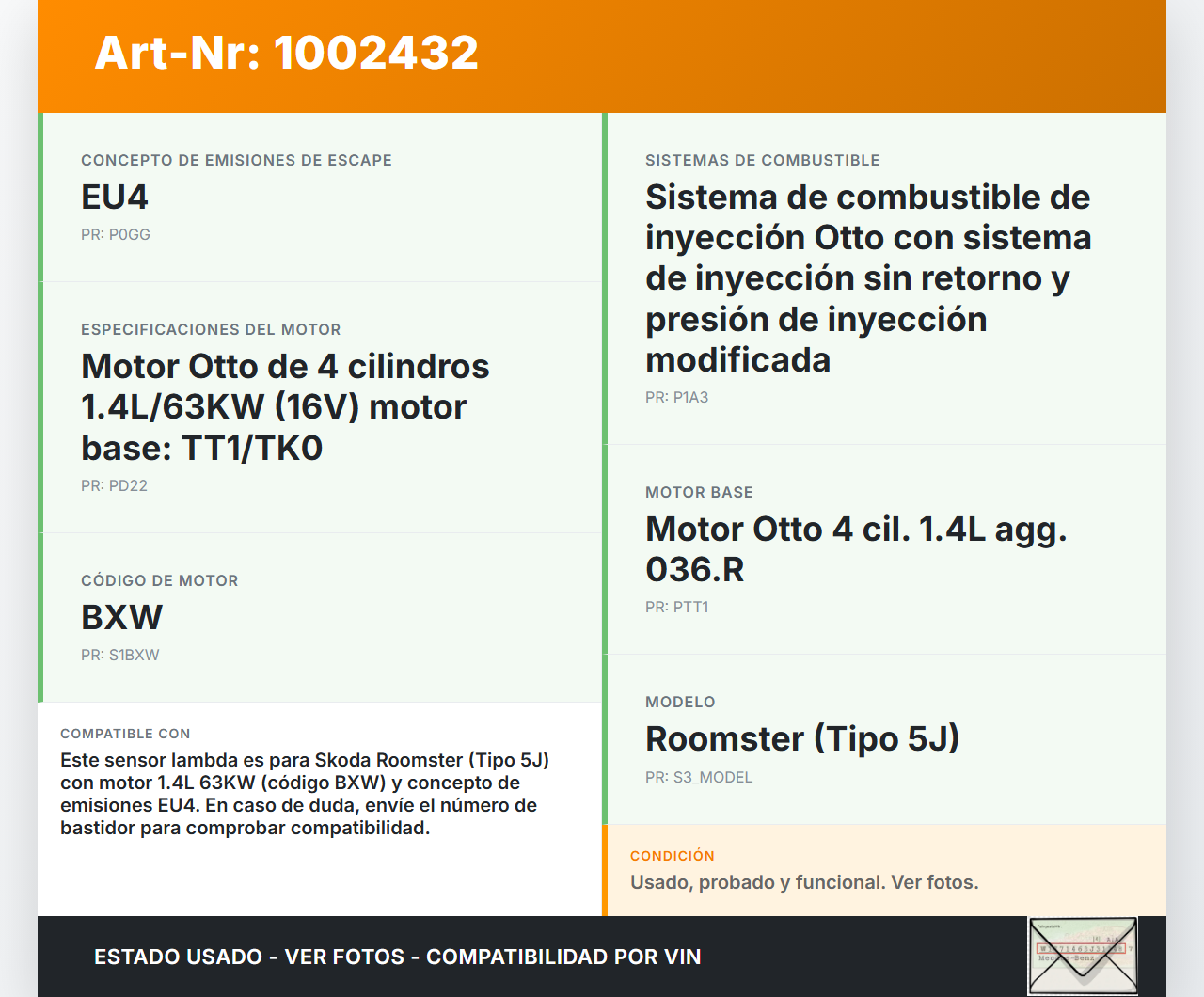Select the "CONCEPTO DE EMISIONES DE ESCAPE" label
The width and height of the screenshot is (1204, 997).
coord(236,160)
